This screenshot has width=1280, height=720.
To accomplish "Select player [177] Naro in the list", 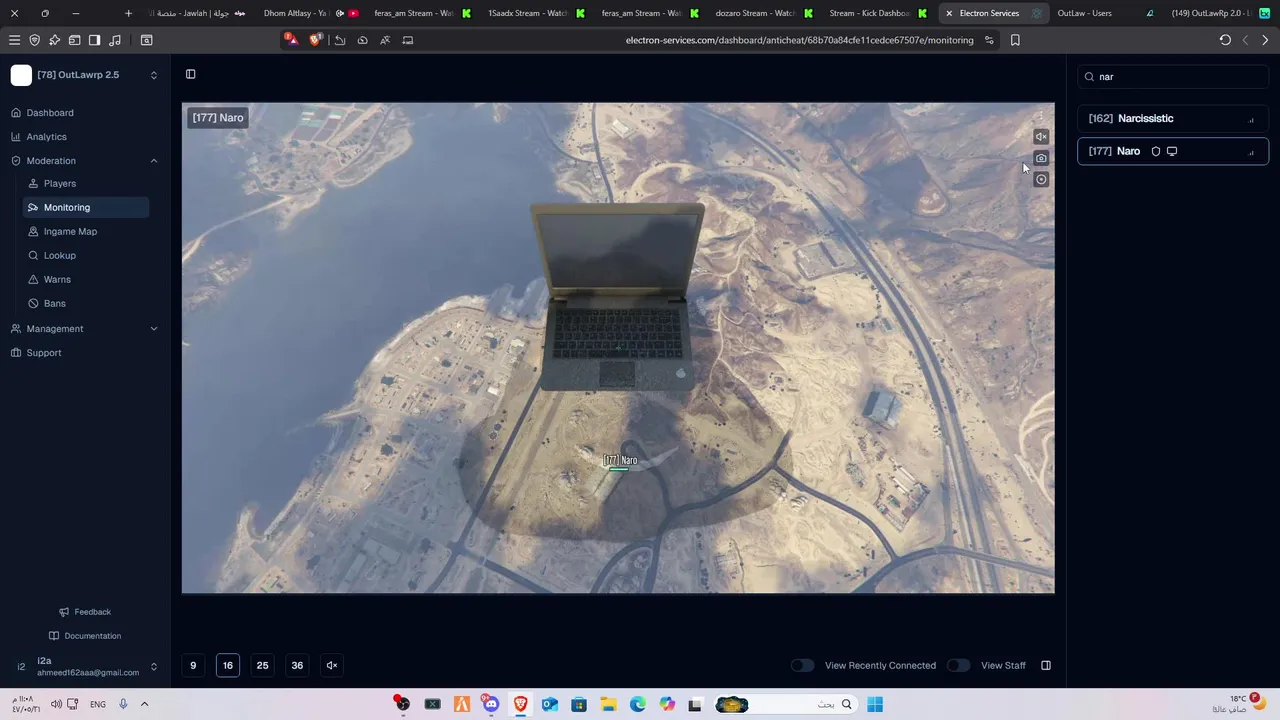I will click(1173, 151).
